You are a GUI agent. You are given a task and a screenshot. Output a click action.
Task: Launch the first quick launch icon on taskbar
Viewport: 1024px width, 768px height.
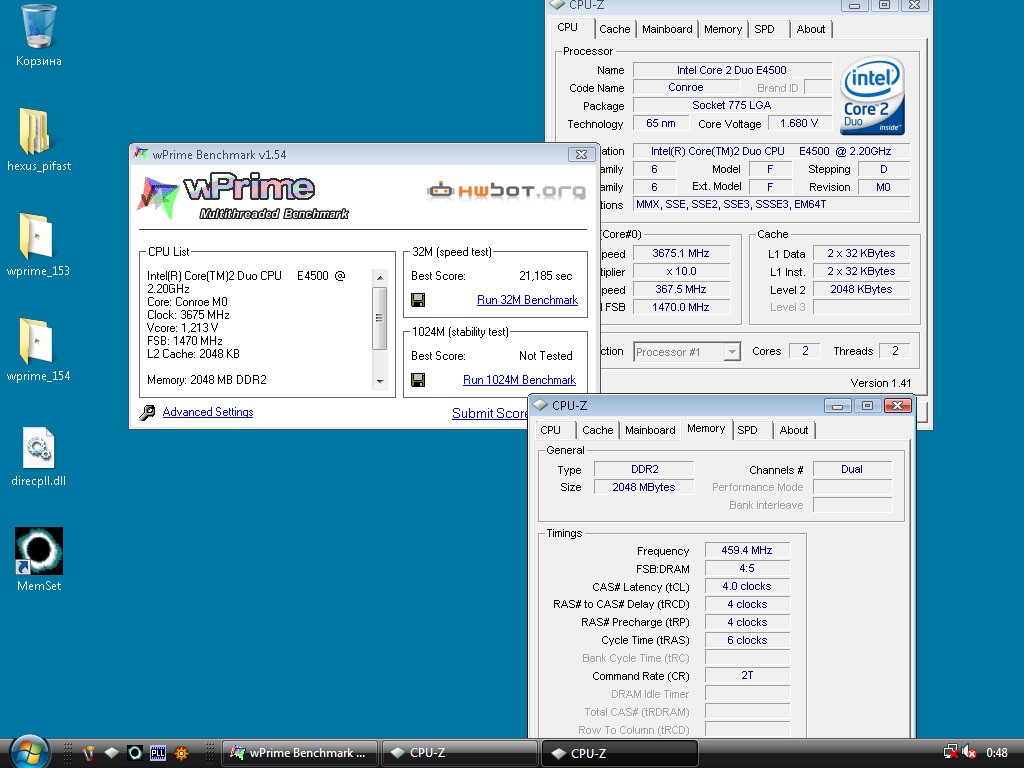click(88, 753)
